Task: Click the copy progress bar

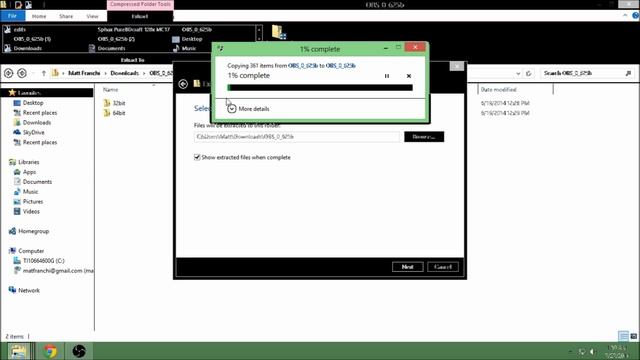Action: [320, 87]
